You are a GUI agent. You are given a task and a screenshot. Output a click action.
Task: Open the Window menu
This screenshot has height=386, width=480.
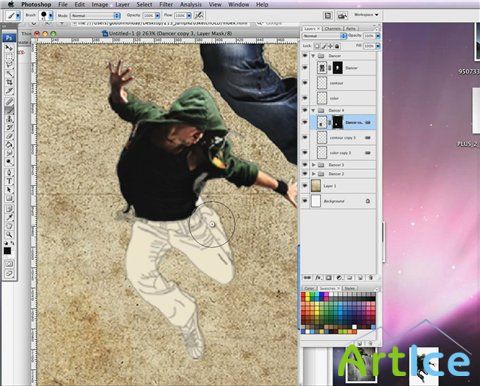(238, 4)
